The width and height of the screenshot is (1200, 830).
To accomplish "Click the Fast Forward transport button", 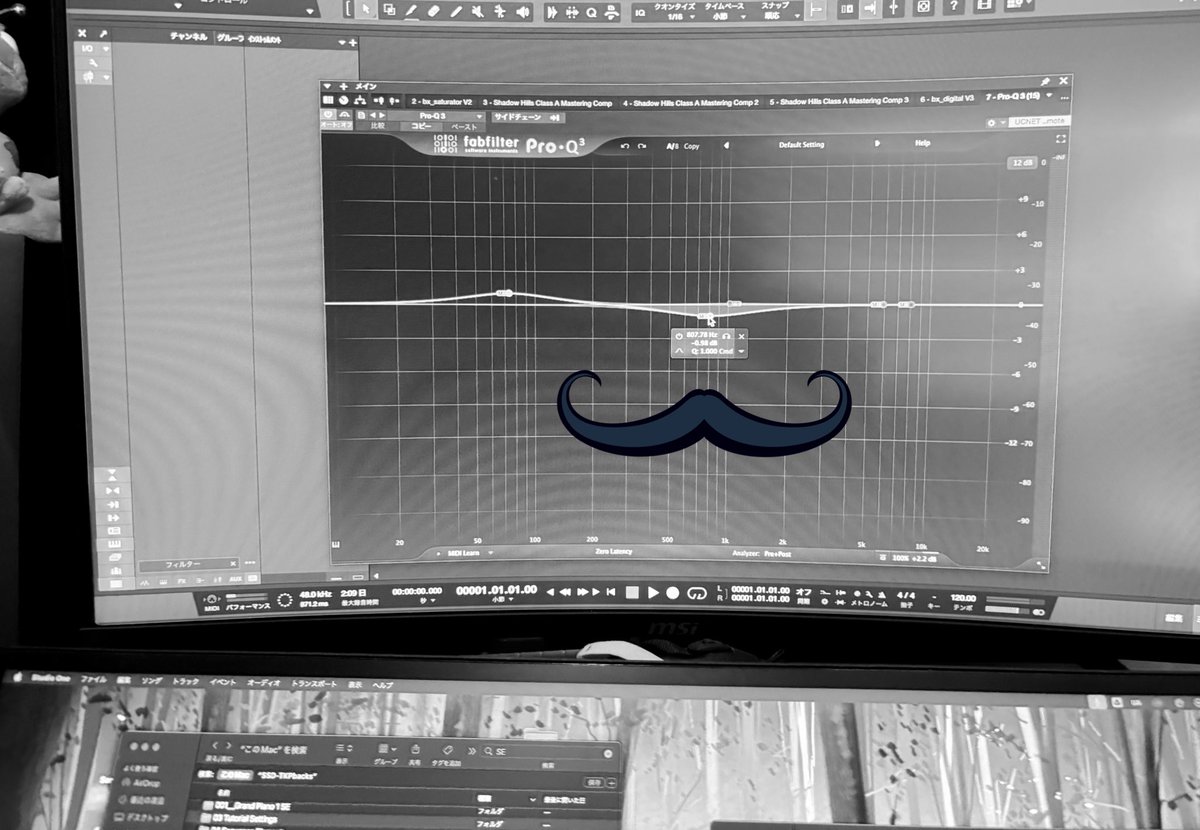I will point(584,592).
